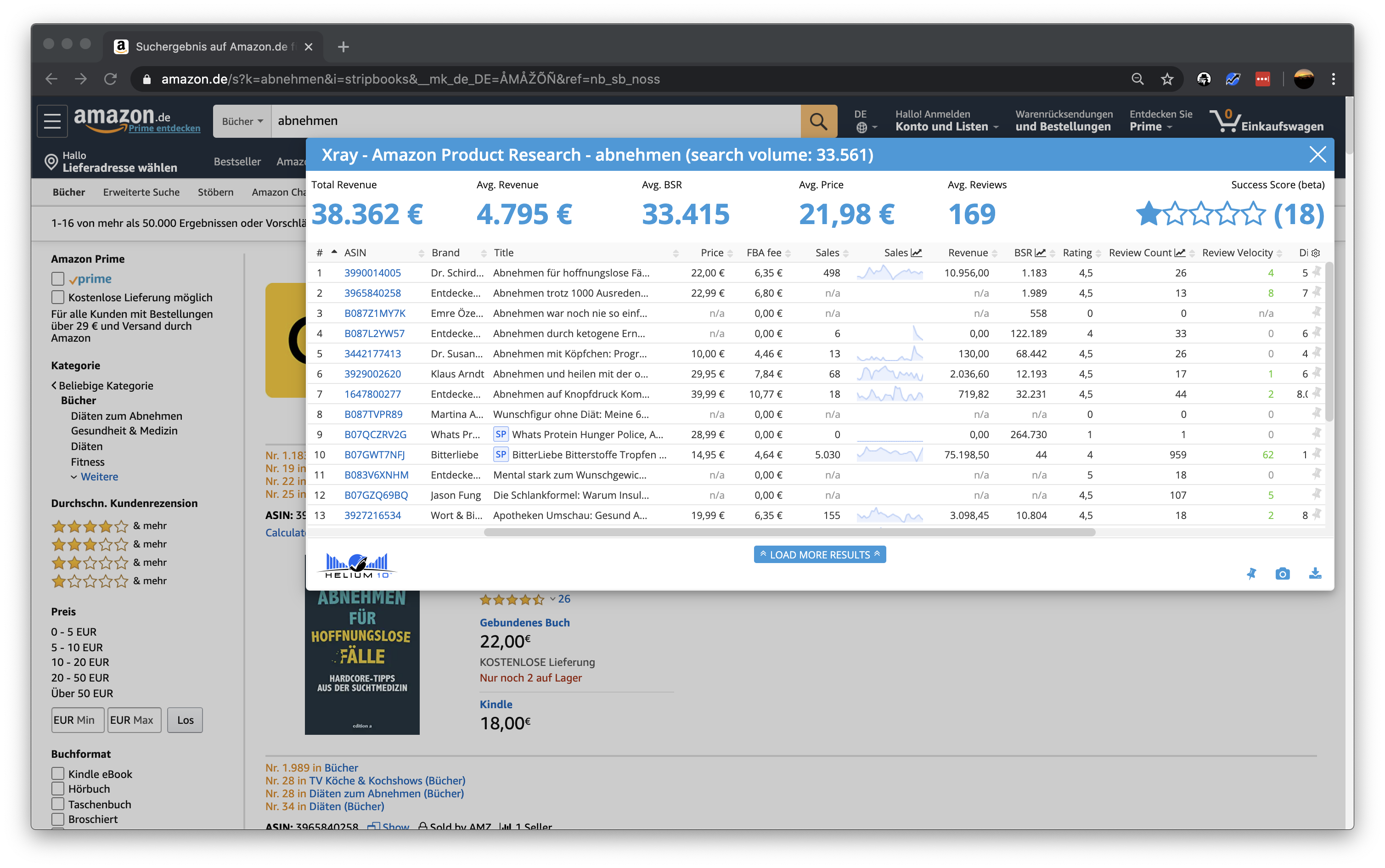This screenshot has width=1385, height=868.
Task: Click the Xray camera screenshot icon
Action: (x=1282, y=574)
